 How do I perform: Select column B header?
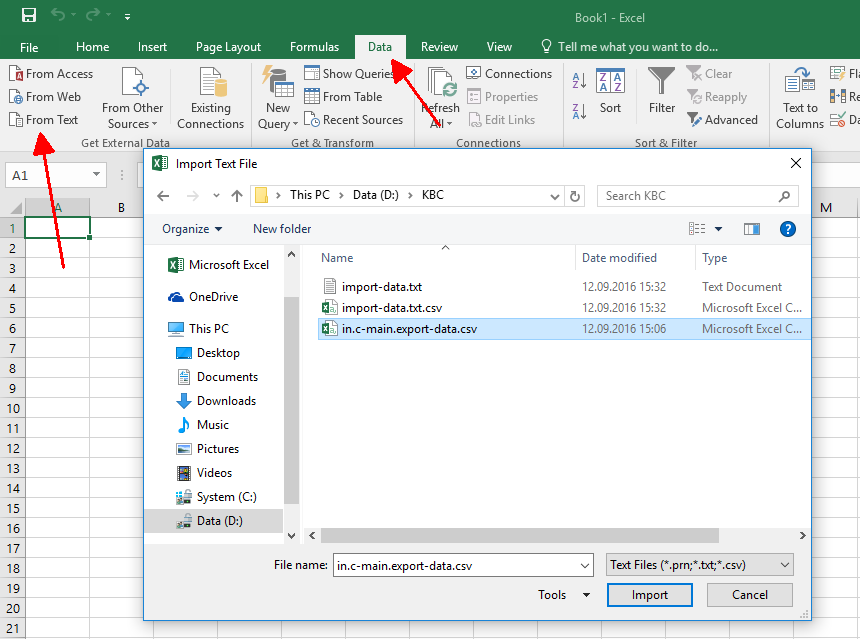[x=121, y=208]
